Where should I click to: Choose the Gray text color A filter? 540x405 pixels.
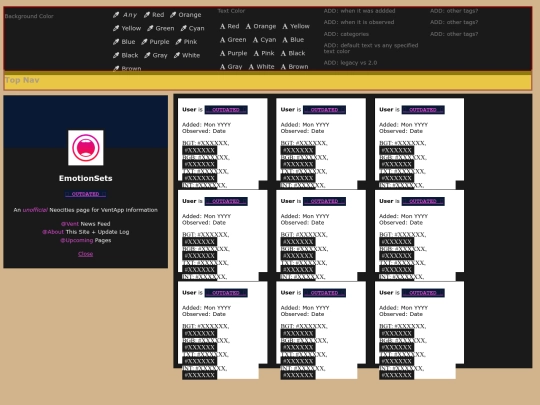(231, 66)
